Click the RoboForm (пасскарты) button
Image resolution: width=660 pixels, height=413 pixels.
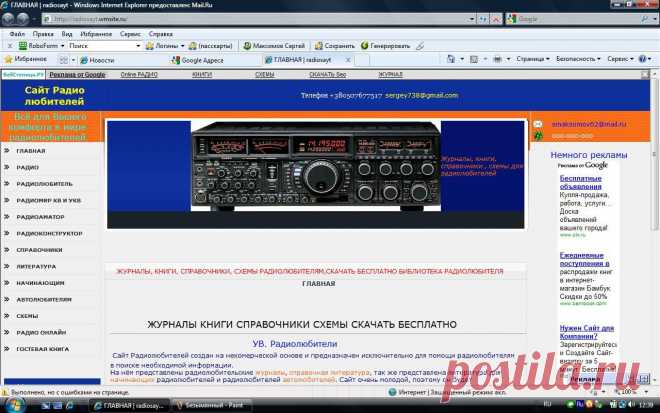click(x=210, y=45)
